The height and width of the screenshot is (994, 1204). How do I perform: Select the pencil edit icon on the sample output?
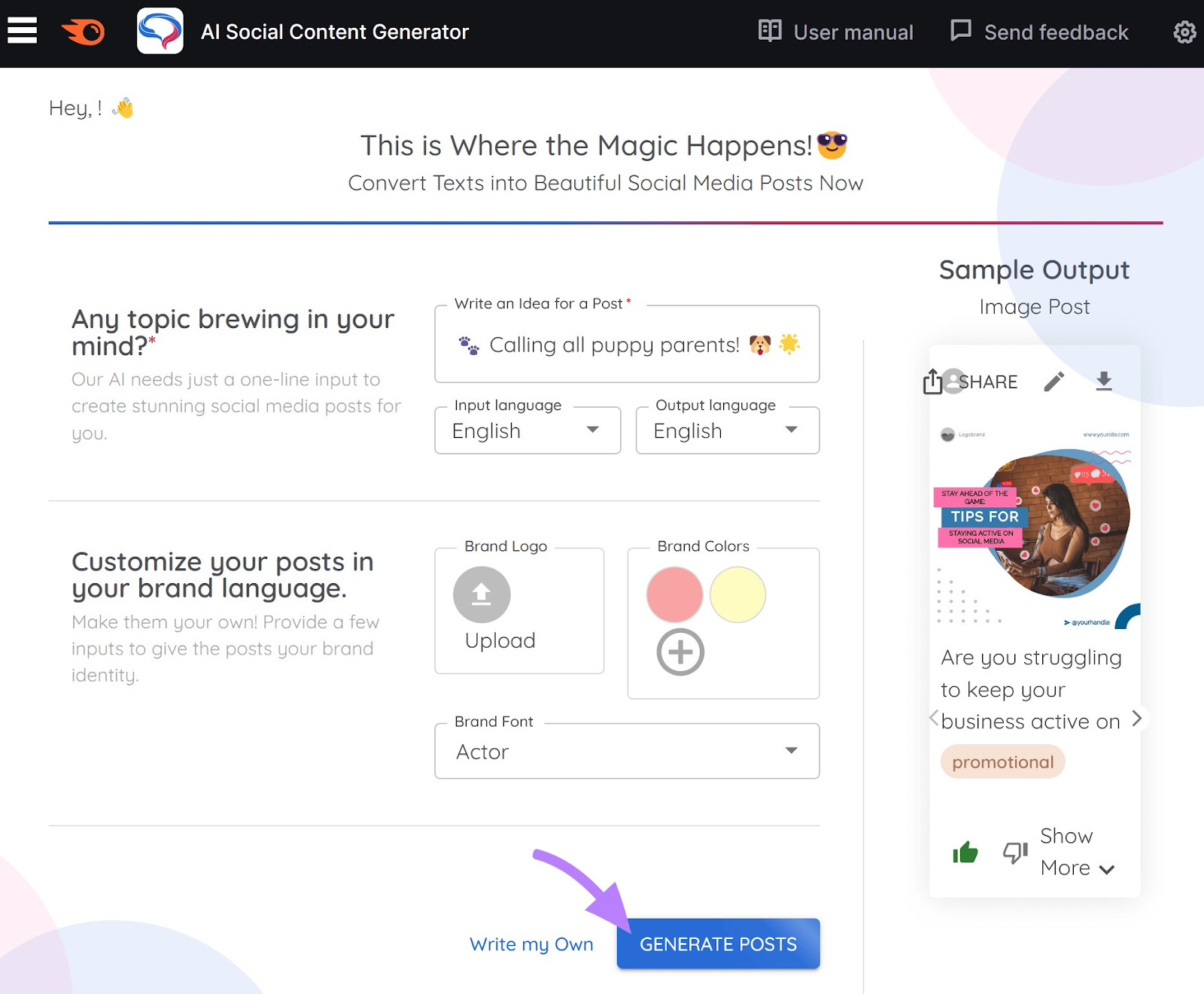[x=1054, y=381]
